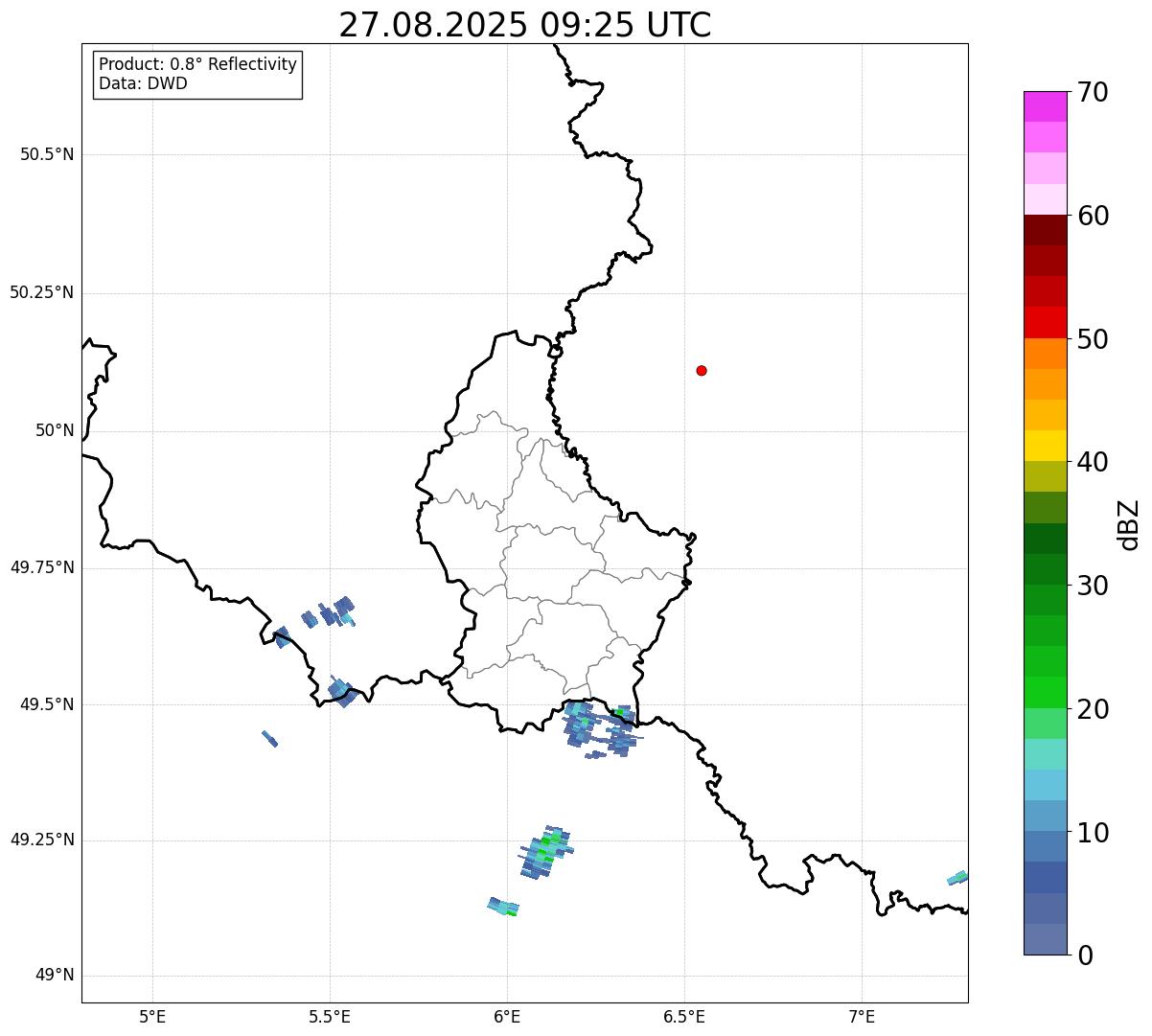
Task: Click the "Data: DWD" text
Action: pos(143,83)
